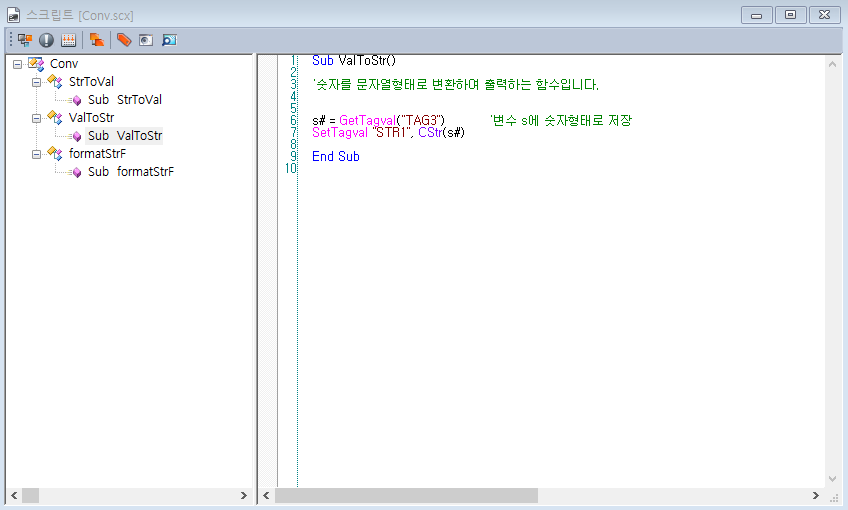Click the tree panel left scroll arrow
The height and width of the screenshot is (510, 848).
pyautogui.click(x=14, y=495)
